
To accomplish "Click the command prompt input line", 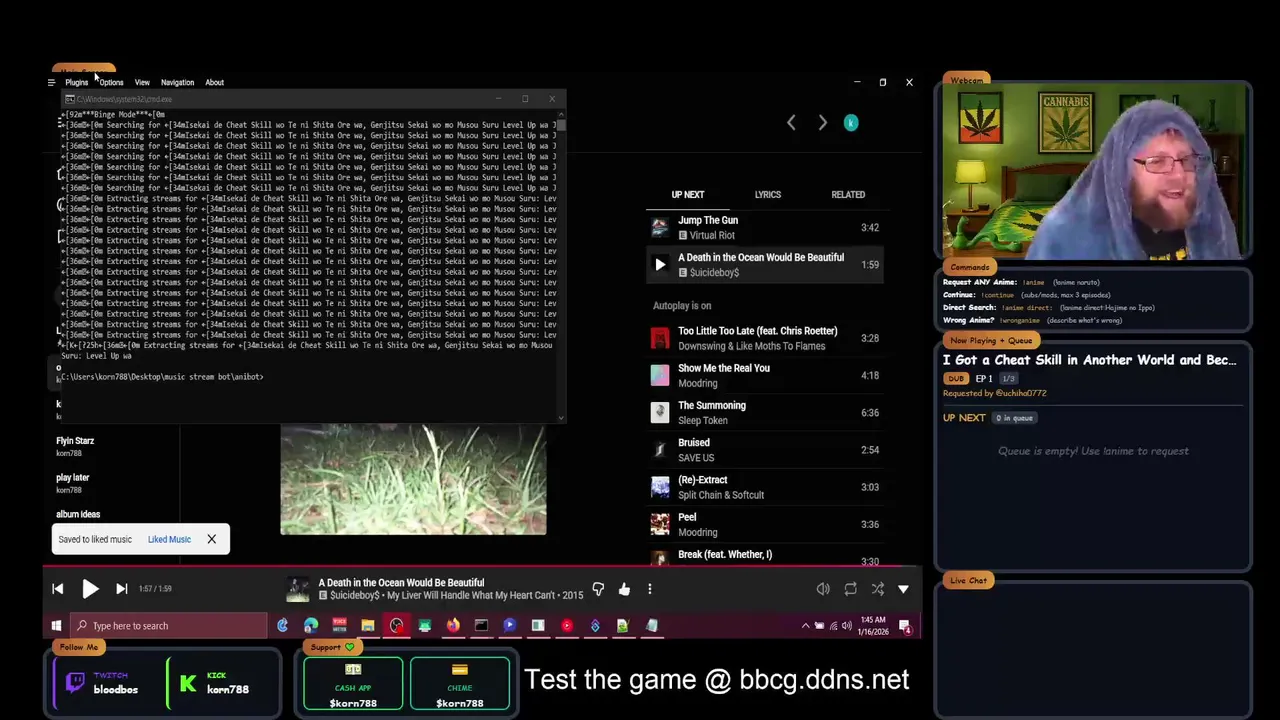I will 163,377.
